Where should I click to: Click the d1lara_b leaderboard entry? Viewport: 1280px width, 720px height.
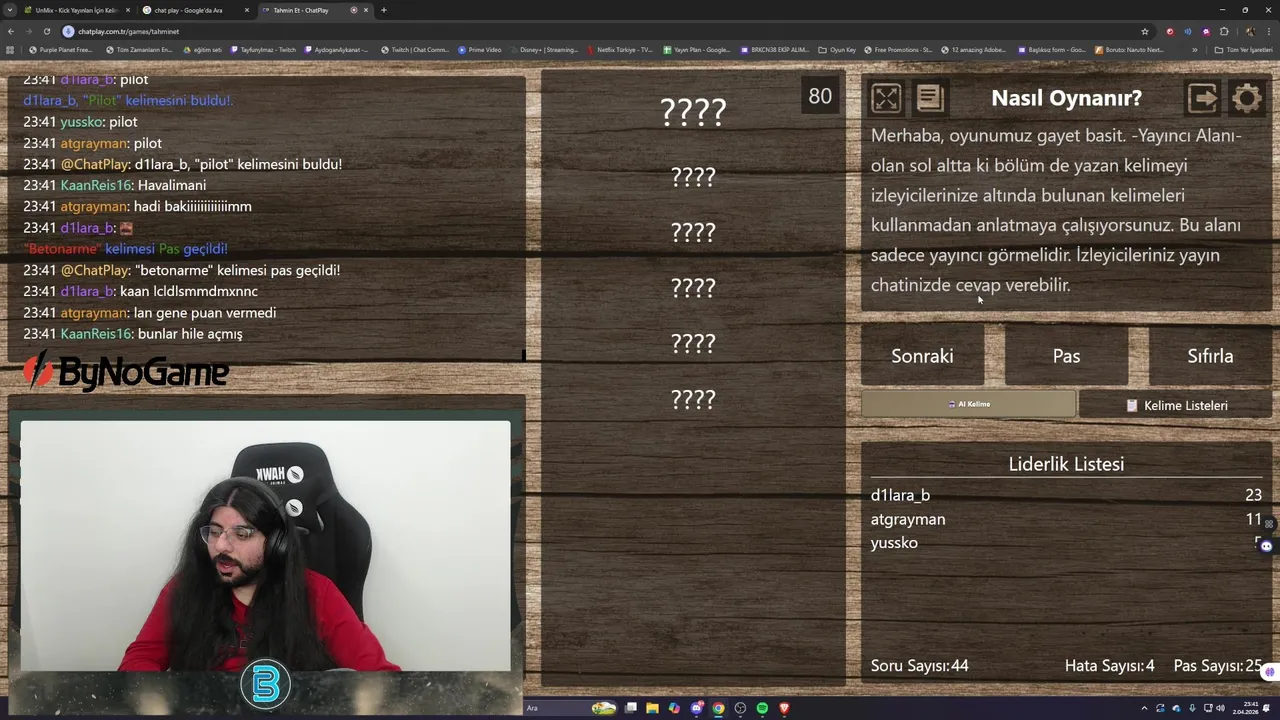pyautogui.click(x=1066, y=495)
